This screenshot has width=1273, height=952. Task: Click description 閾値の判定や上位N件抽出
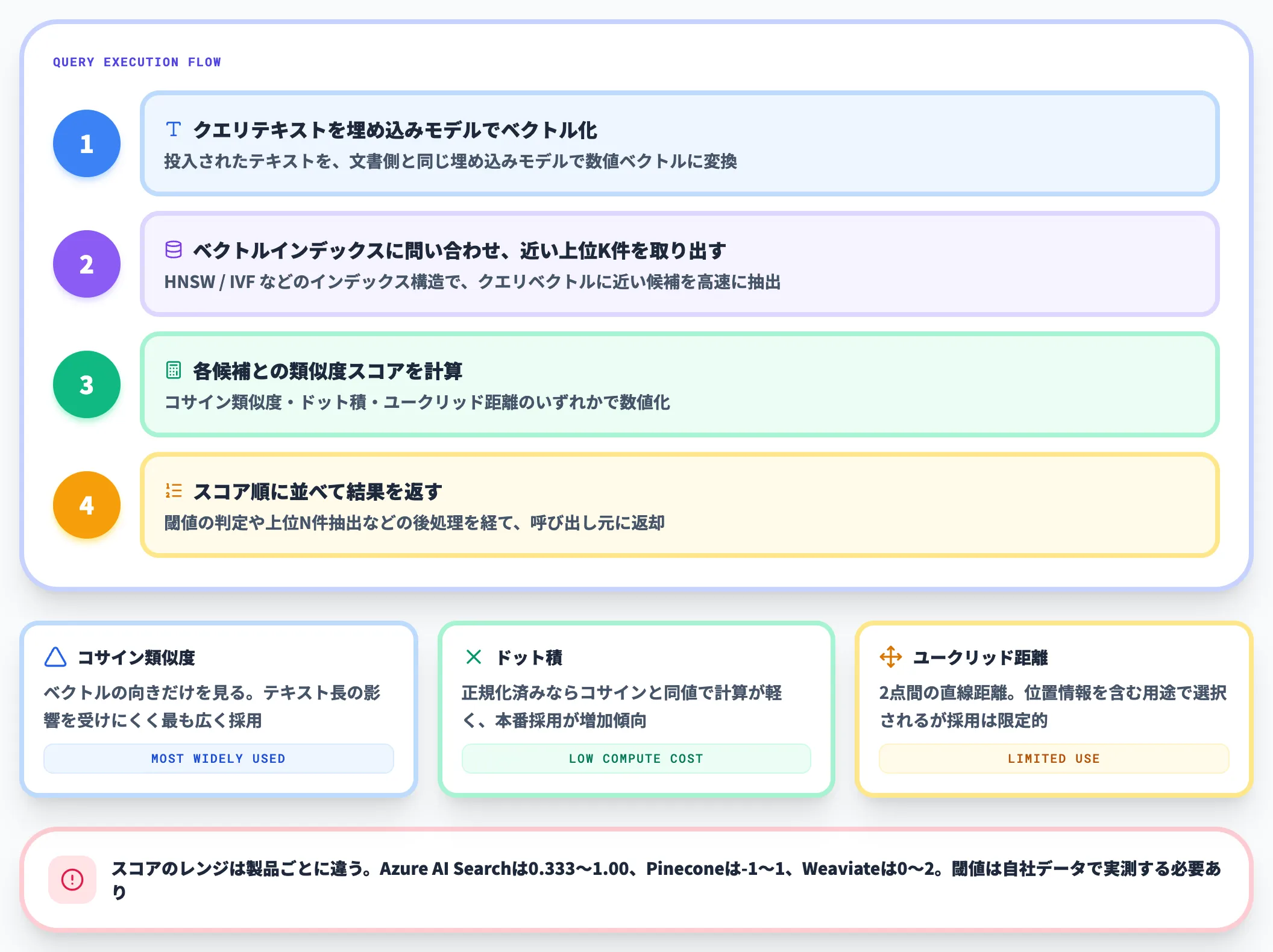(415, 523)
